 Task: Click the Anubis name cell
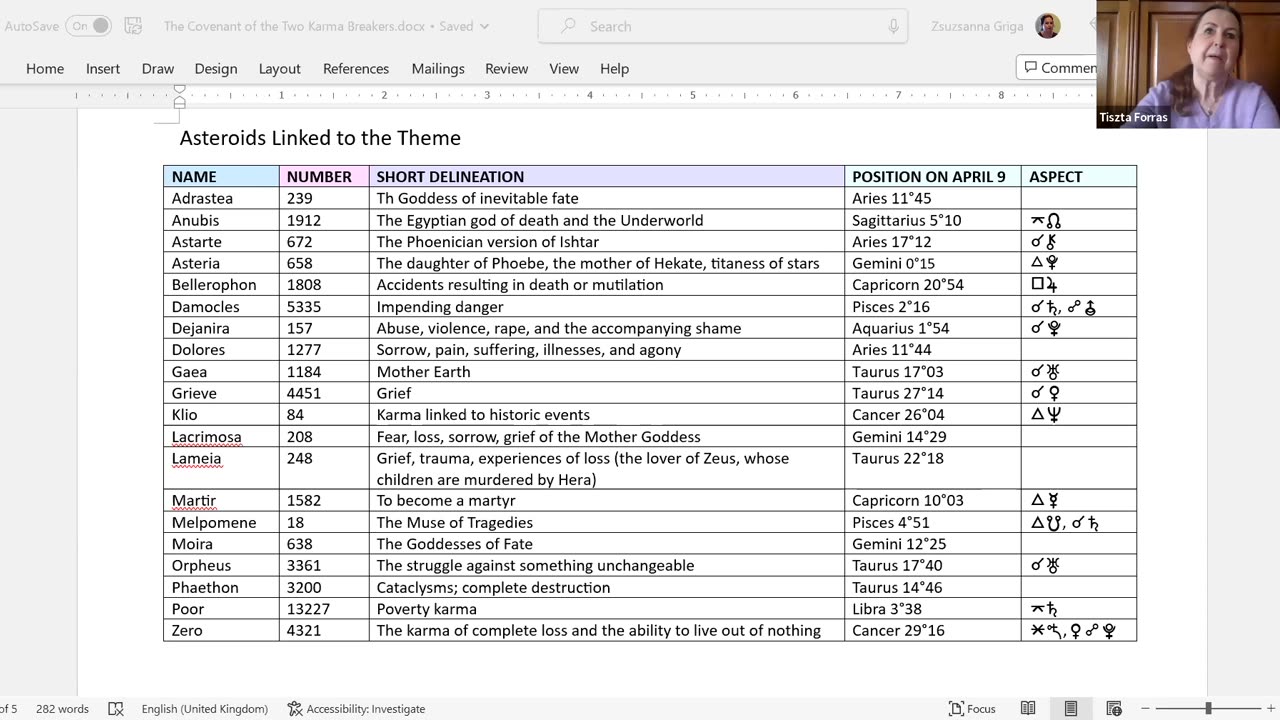click(221, 220)
